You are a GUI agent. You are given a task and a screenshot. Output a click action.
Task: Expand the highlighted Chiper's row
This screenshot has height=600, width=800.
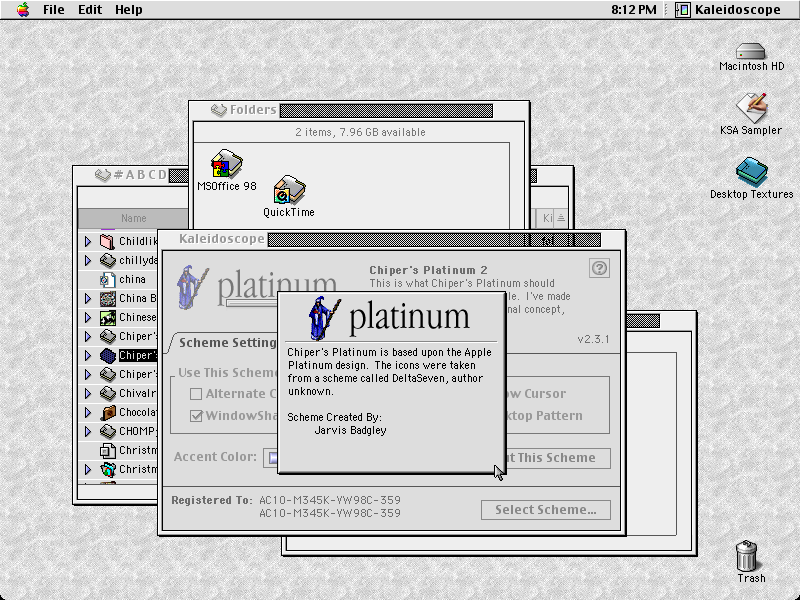click(88, 355)
